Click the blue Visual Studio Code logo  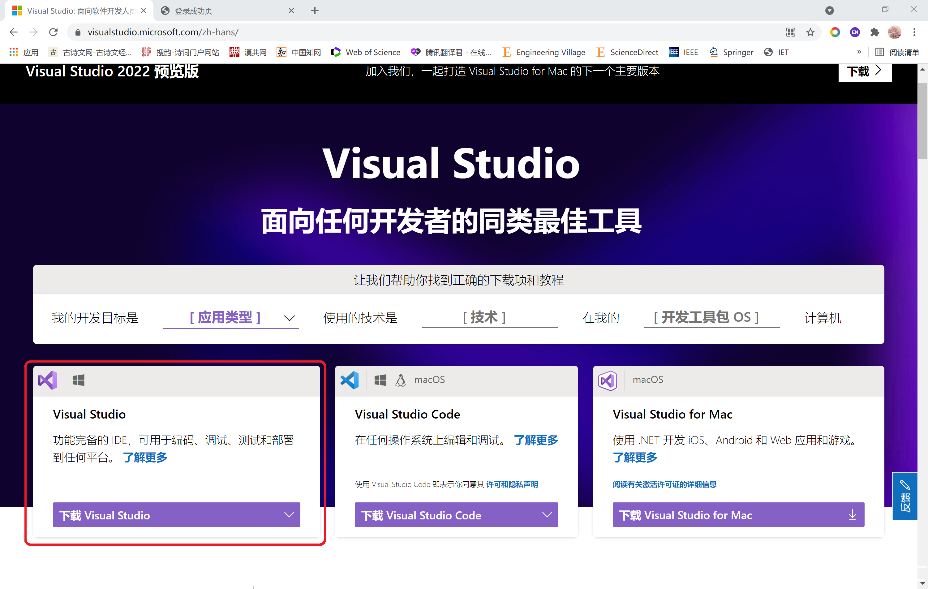[x=350, y=380]
